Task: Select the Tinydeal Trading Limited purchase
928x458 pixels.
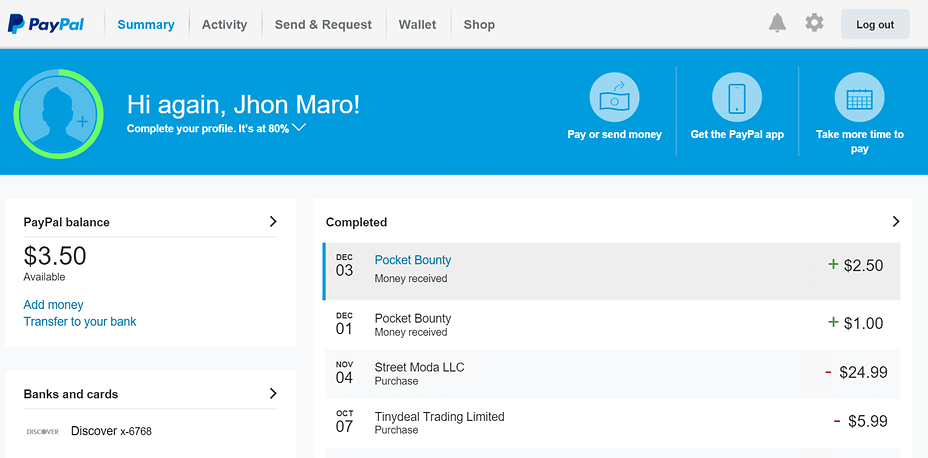Action: (x=613, y=422)
